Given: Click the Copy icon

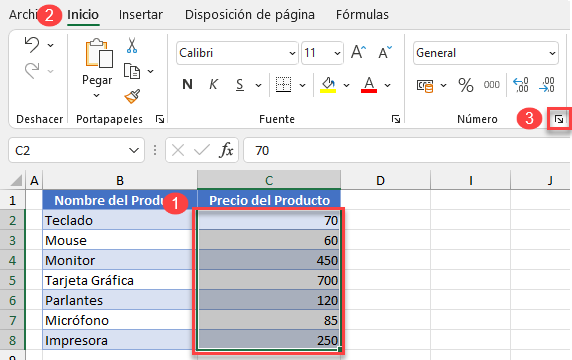Looking at the screenshot, I should pos(132,71).
